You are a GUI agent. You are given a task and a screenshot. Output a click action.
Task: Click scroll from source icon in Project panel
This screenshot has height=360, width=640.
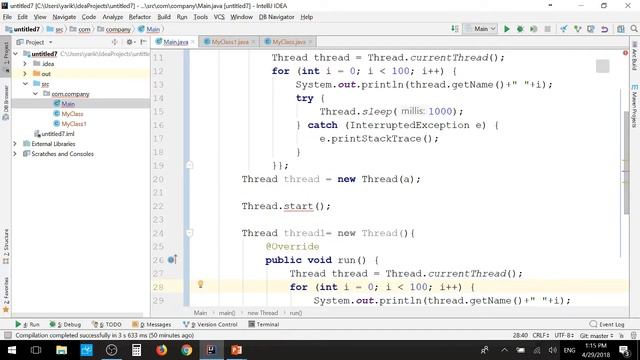point(115,42)
